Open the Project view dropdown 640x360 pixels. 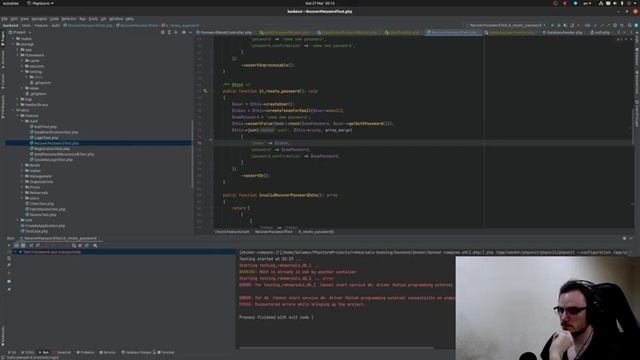(x=20, y=32)
